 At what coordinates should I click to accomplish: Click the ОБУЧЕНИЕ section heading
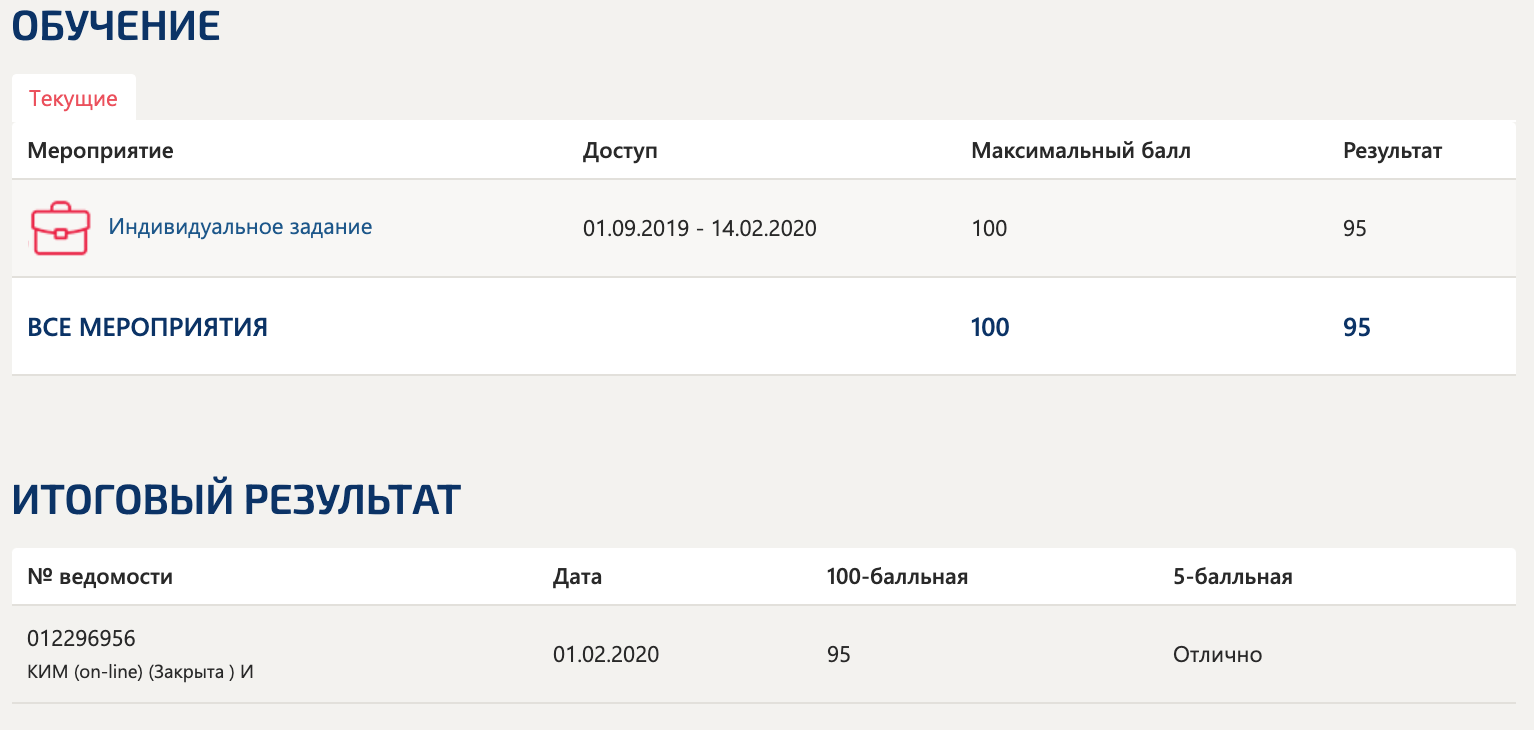pyautogui.click(x=115, y=27)
